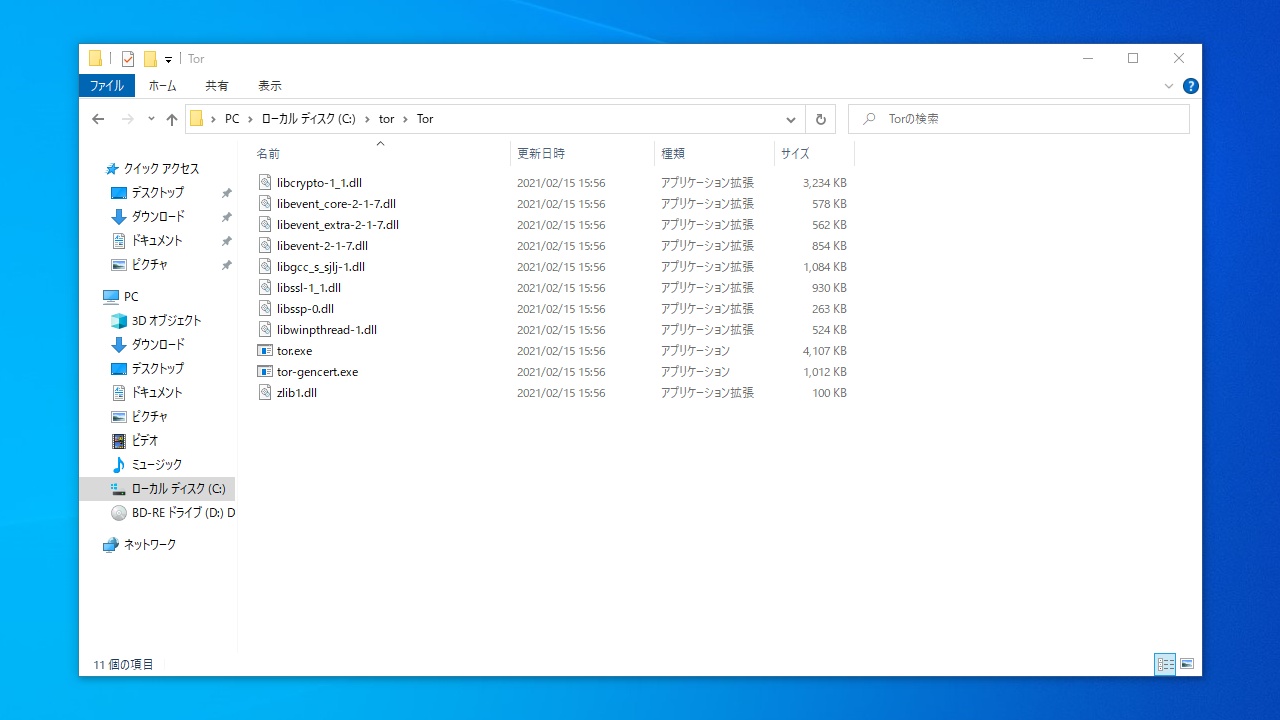This screenshot has width=1280, height=720.
Task: Select the libevent_extra-2-1-7.dll file name
Action: pyautogui.click(x=338, y=225)
